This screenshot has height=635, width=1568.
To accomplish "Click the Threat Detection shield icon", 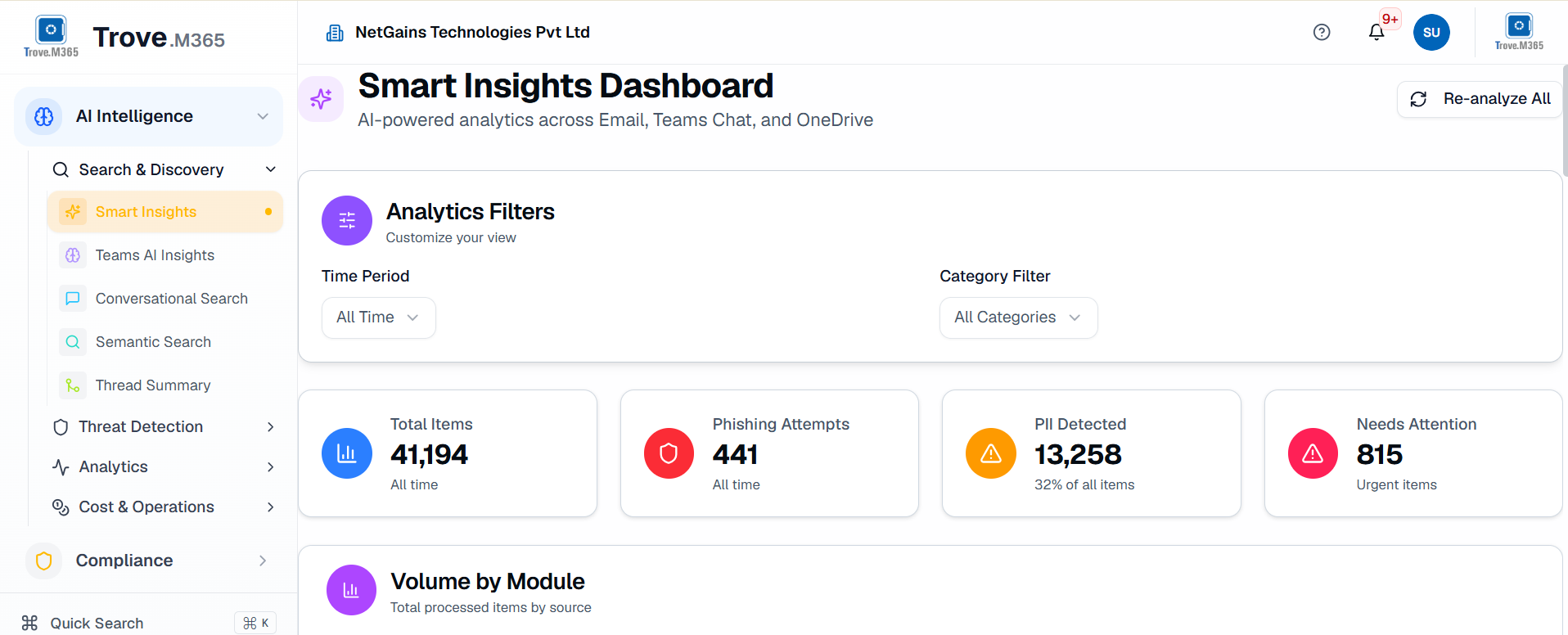I will [61, 427].
